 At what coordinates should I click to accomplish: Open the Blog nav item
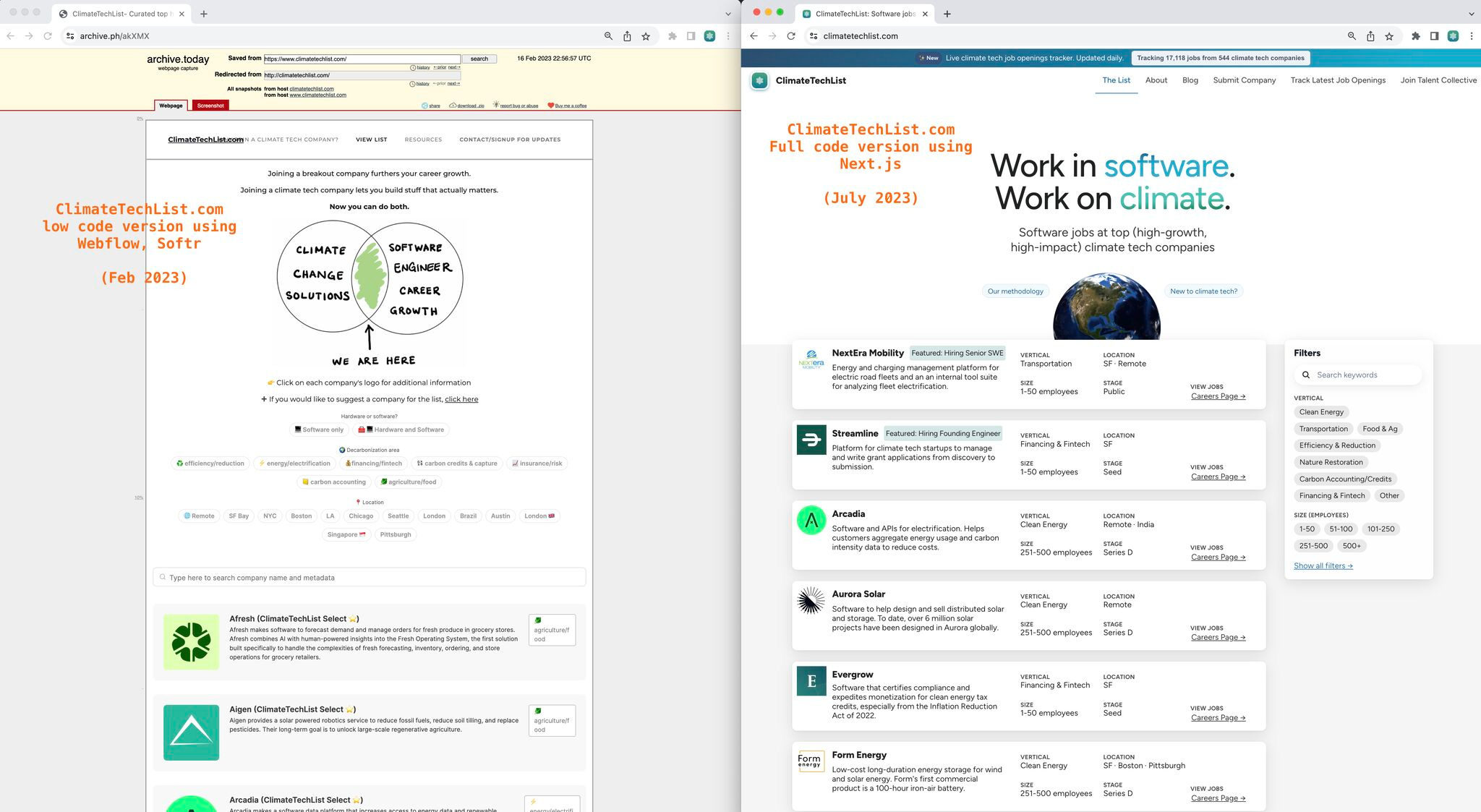pos(1190,80)
